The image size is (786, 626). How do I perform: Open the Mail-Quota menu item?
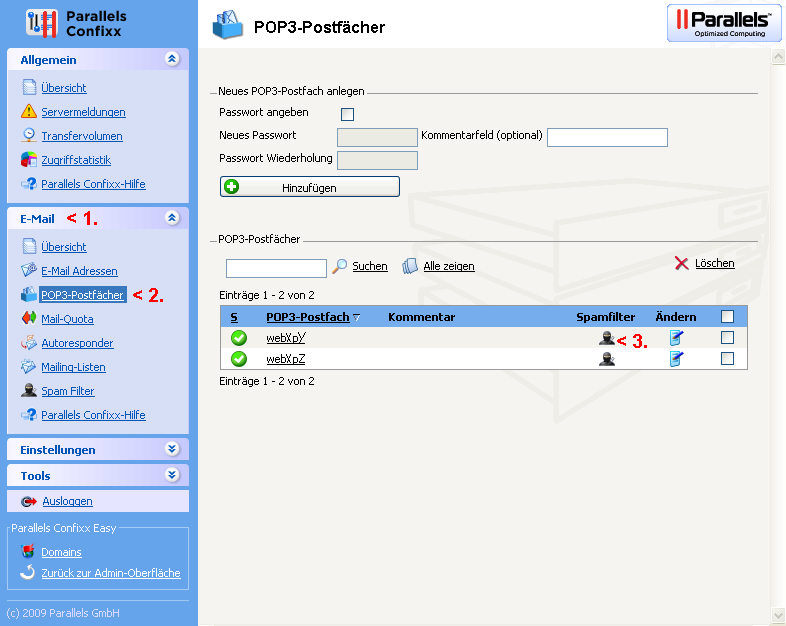[67, 319]
